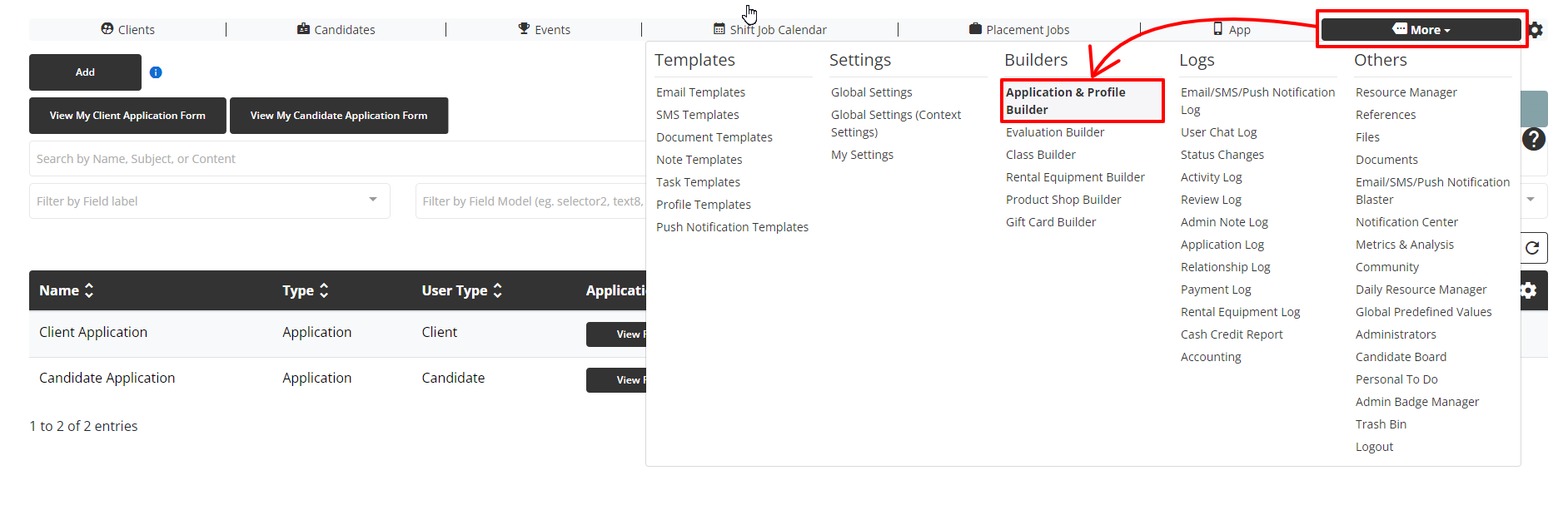This screenshot has height=515, width=1568.
Task: Click the Add button
Action: coord(85,72)
